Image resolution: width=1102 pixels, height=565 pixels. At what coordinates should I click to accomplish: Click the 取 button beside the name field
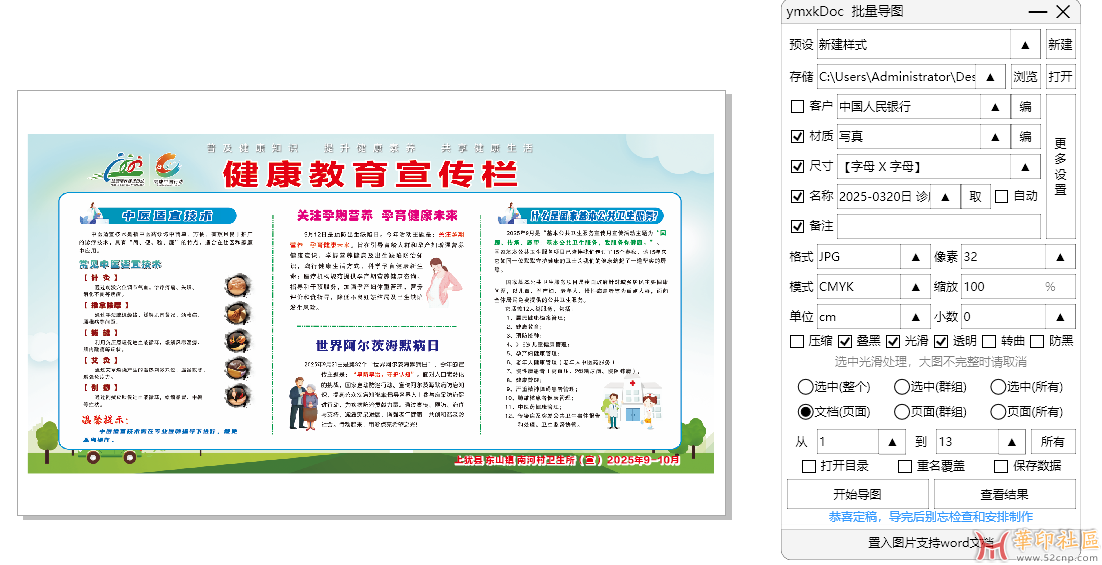click(975, 197)
